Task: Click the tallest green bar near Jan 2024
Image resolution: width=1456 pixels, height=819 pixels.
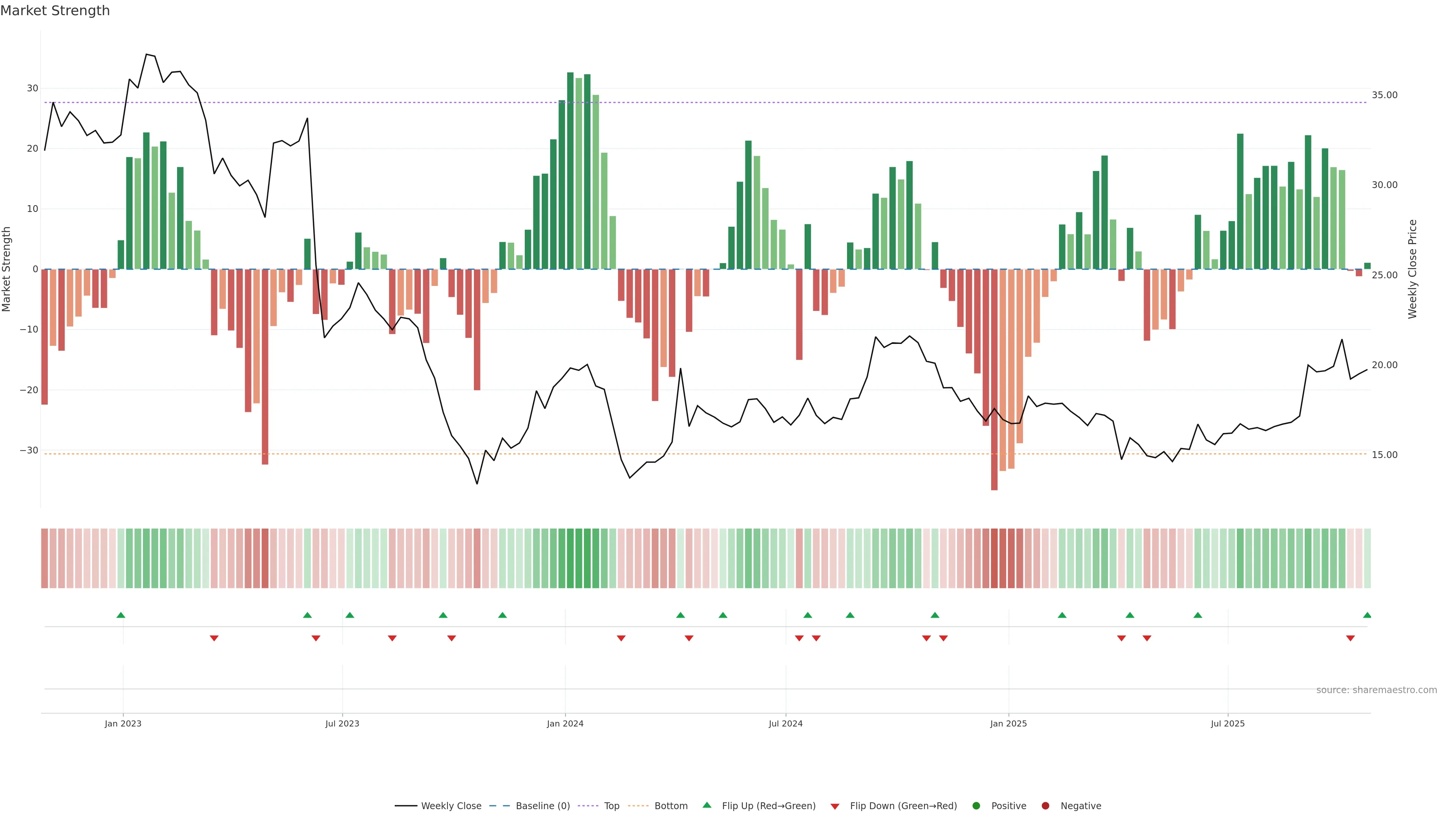Action: pyautogui.click(x=570, y=169)
